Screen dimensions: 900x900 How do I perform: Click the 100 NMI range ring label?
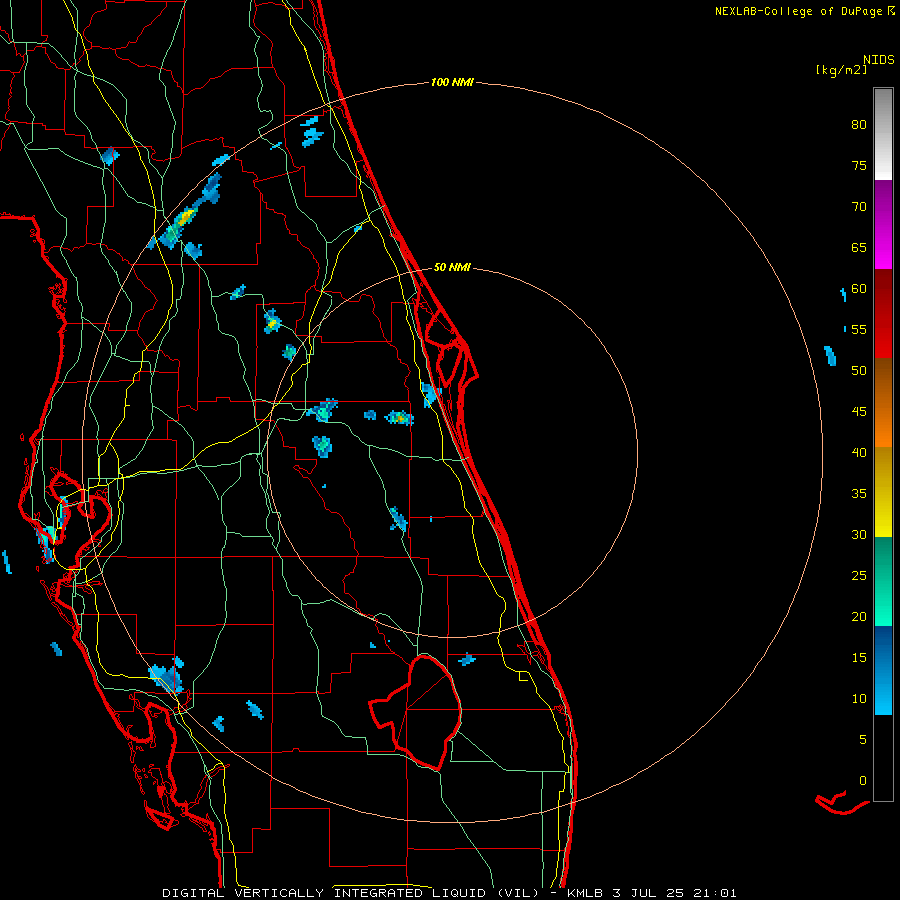click(452, 83)
